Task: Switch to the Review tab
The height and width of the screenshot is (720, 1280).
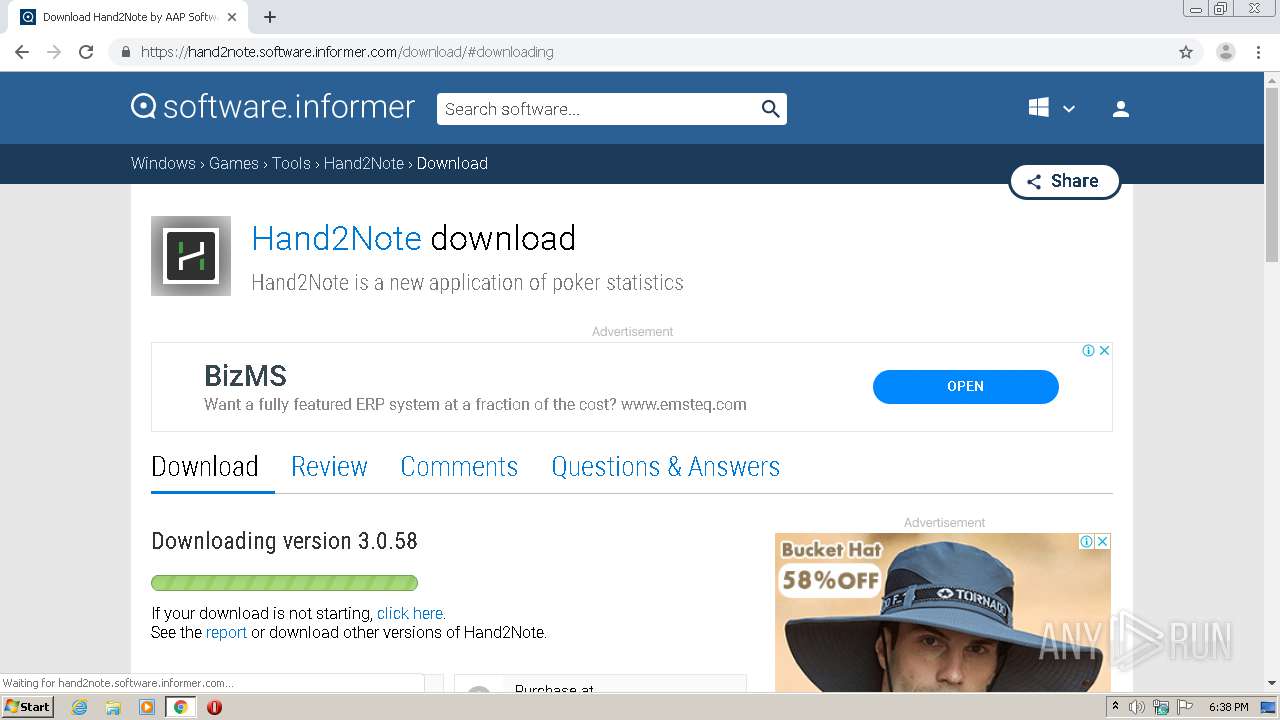Action: 329,467
